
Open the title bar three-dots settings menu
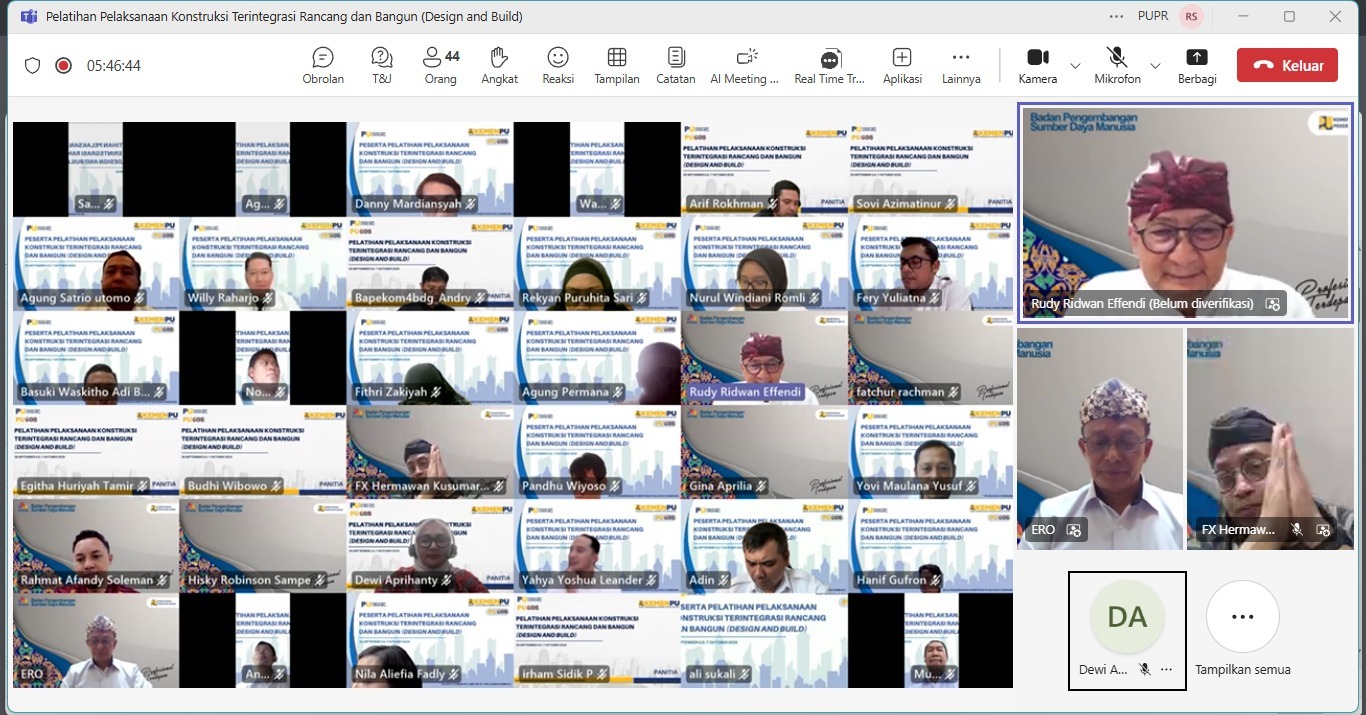(x=1116, y=16)
